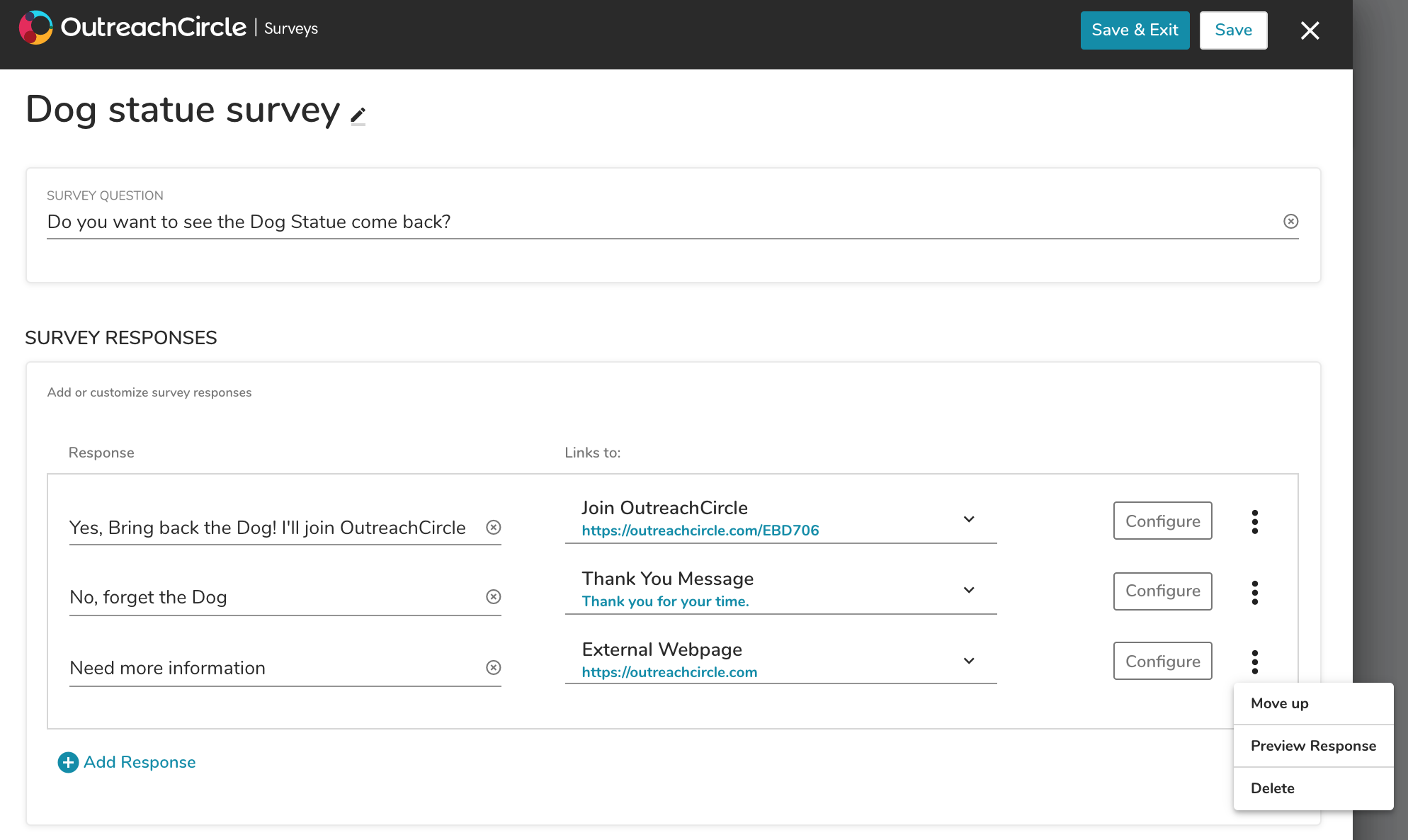Image resolution: width=1408 pixels, height=840 pixels.
Task: Select Move up from the context menu
Action: click(1313, 703)
